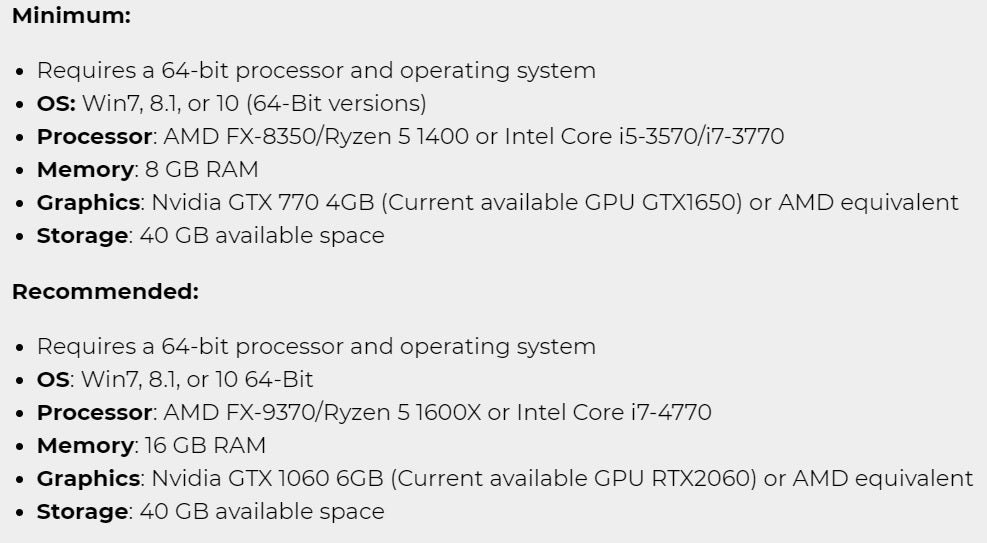Click the text 'Nvidia GTX 1060 6GB'

point(268,479)
